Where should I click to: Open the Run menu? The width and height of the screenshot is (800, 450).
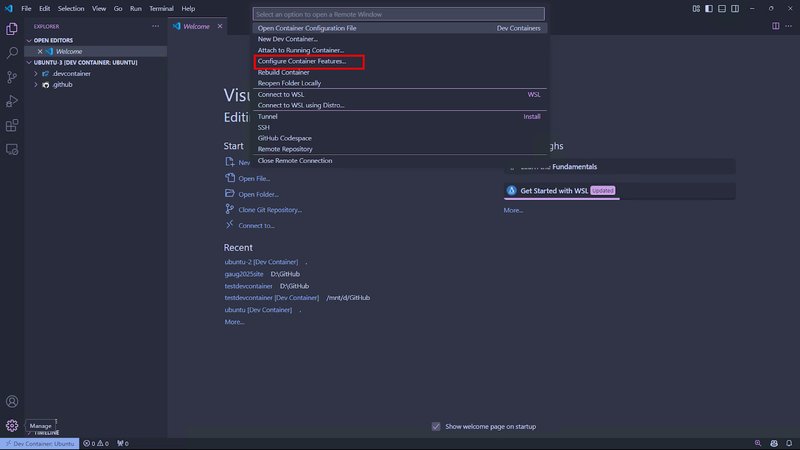136,9
